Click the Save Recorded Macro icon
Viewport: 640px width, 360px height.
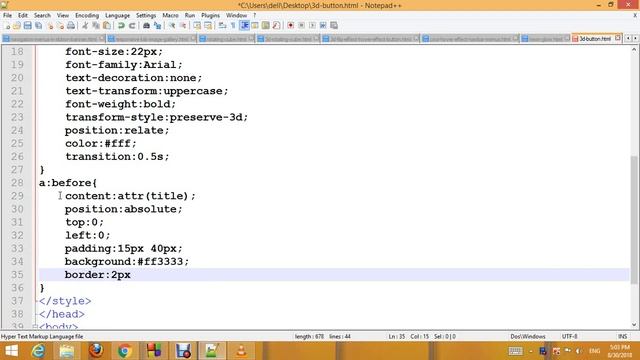point(334,25)
